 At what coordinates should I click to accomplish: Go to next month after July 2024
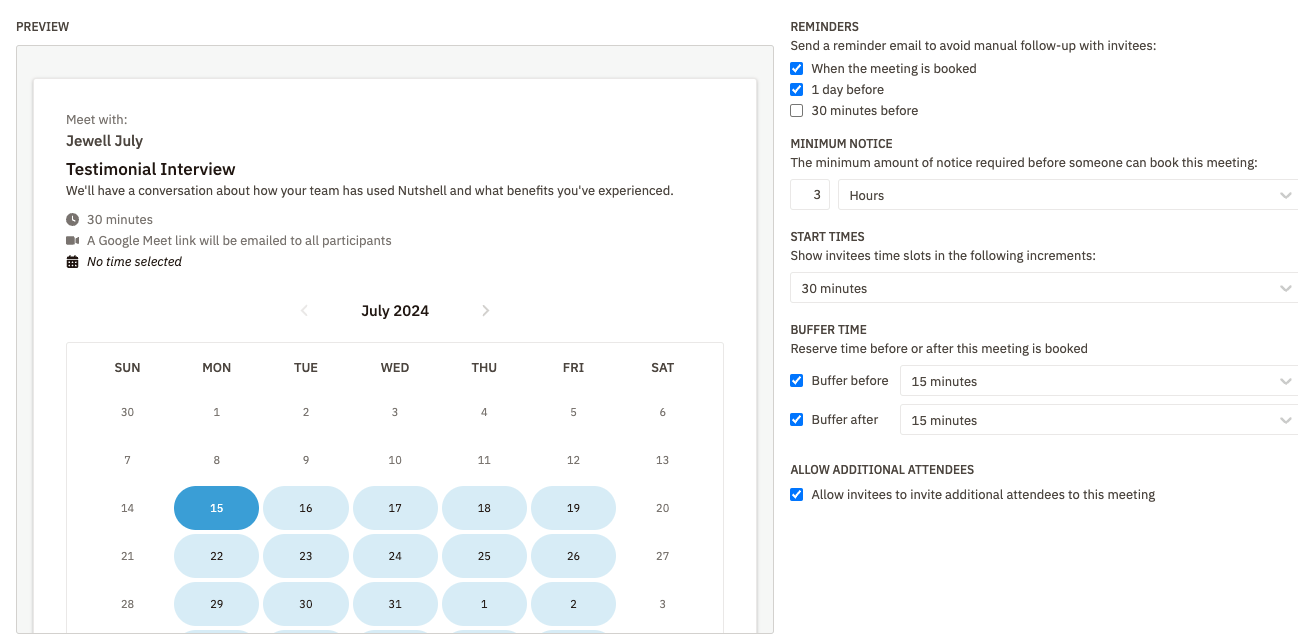[x=486, y=311]
